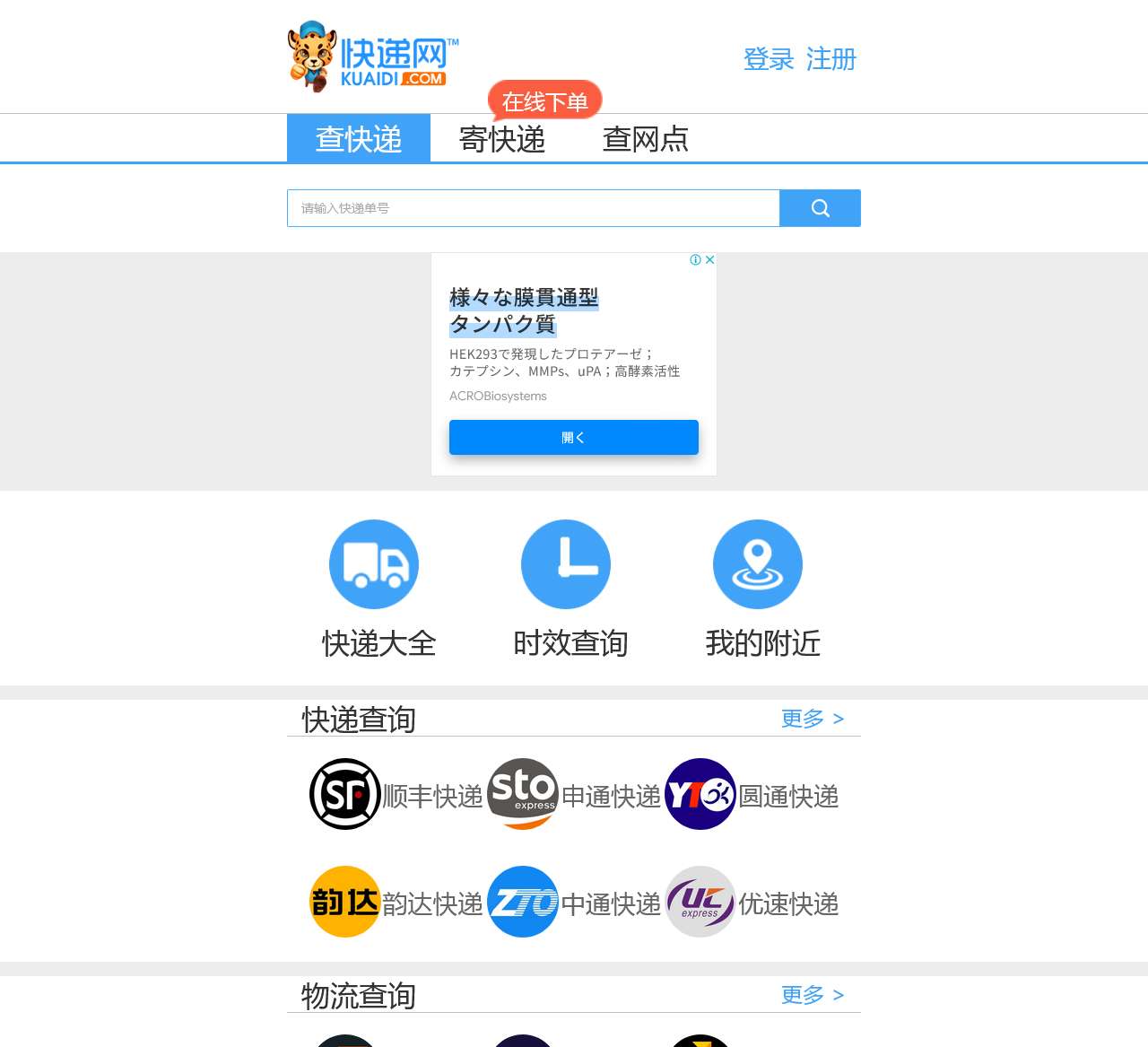Click the 时效查询 label
Viewport: 1148px width, 1047px height.
click(570, 643)
